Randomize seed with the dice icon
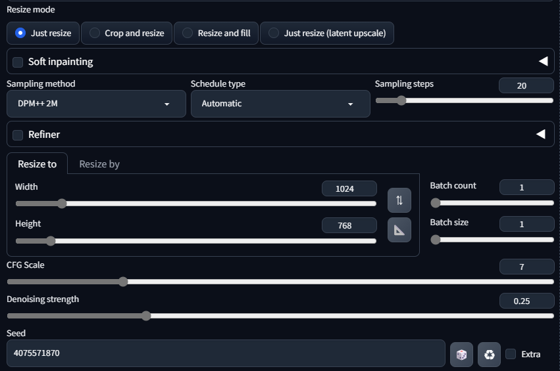Viewport: 560px width, 371px height. point(461,354)
